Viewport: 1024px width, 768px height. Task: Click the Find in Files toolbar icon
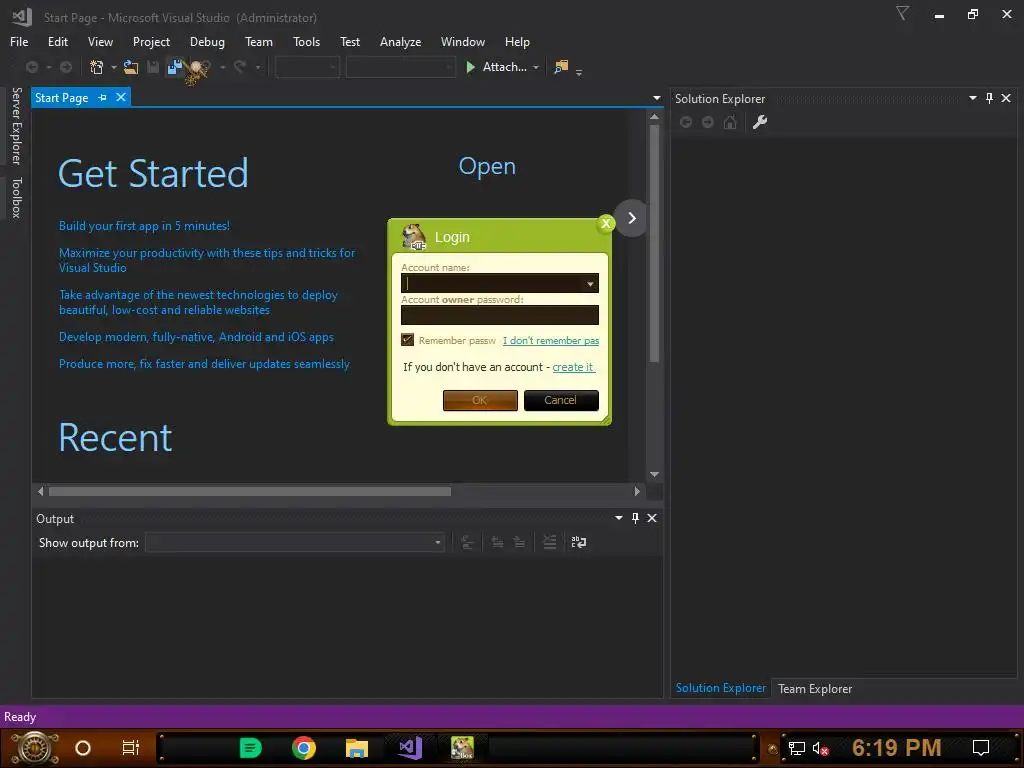coord(561,67)
